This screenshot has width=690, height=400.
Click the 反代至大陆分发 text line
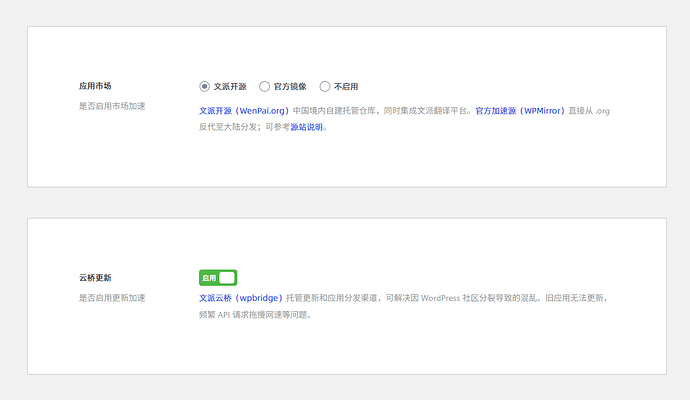pos(240,127)
